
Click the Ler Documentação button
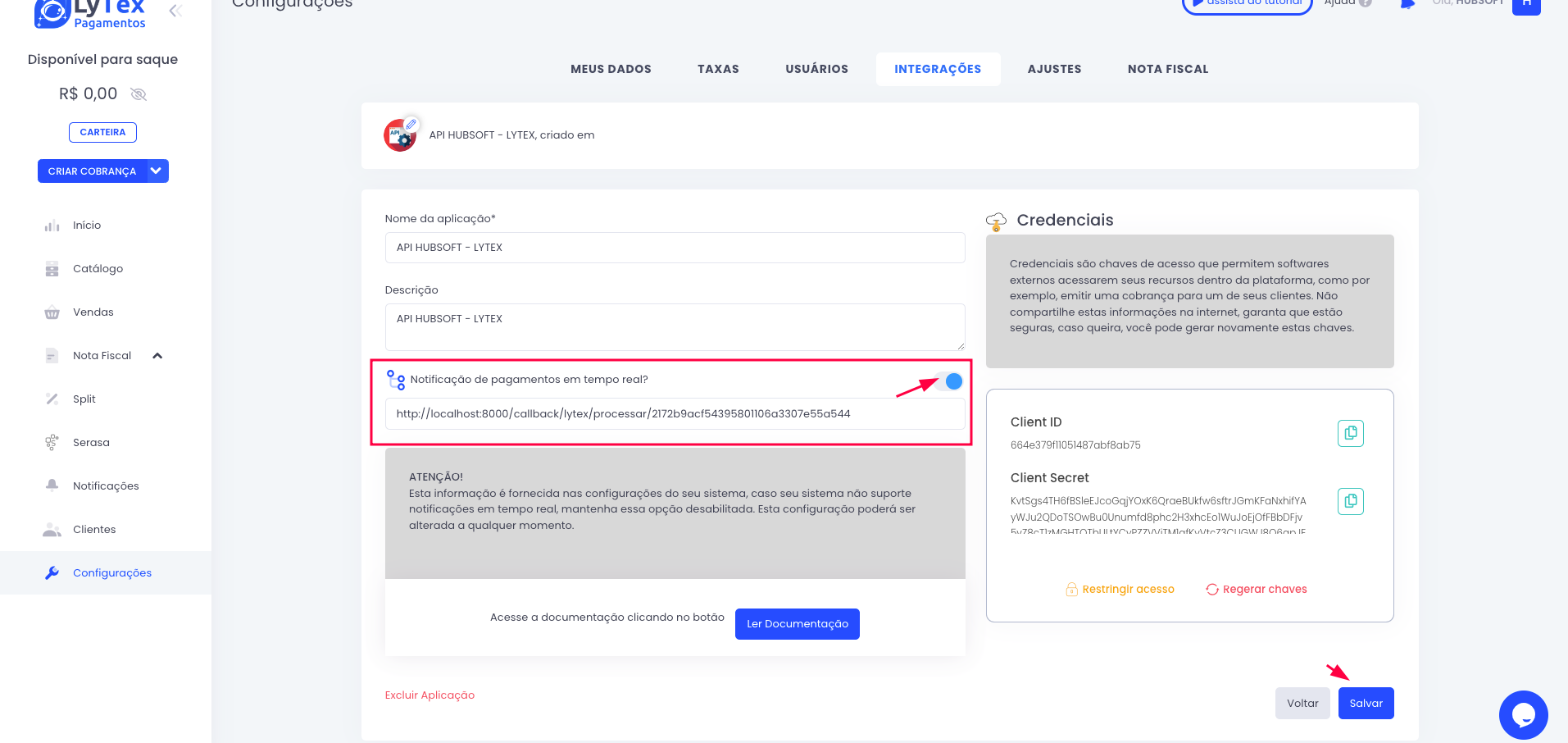click(x=798, y=624)
